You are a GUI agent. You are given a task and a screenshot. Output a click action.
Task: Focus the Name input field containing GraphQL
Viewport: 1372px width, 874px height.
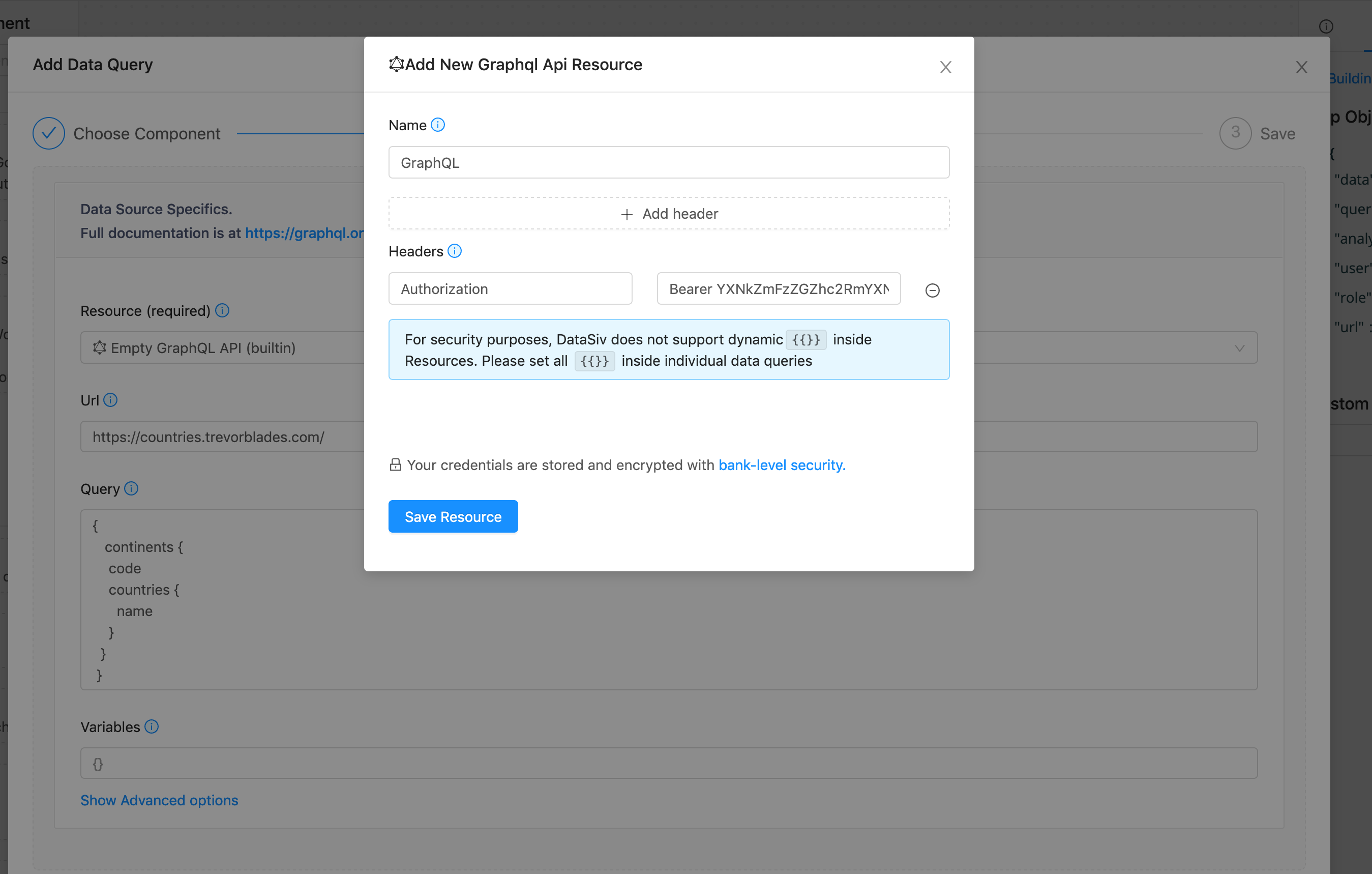click(669, 162)
